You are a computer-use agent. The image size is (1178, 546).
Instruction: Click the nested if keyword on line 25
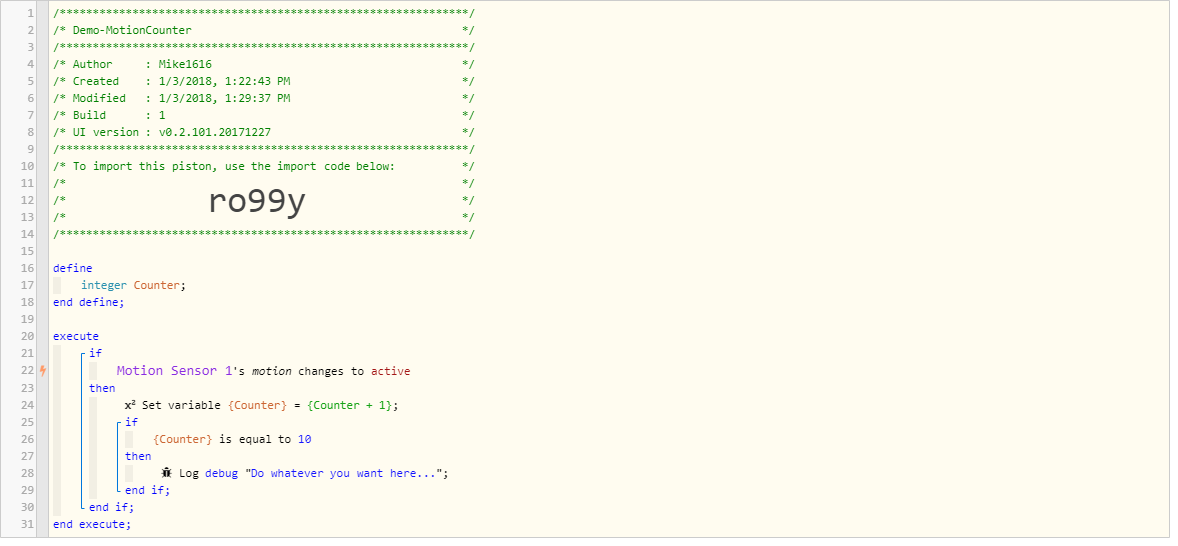click(131, 422)
